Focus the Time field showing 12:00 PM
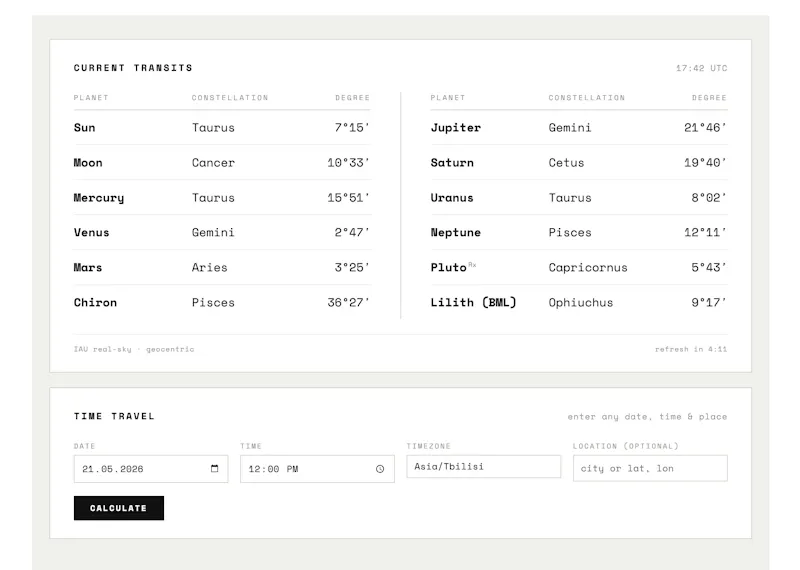 coord(317,469)
